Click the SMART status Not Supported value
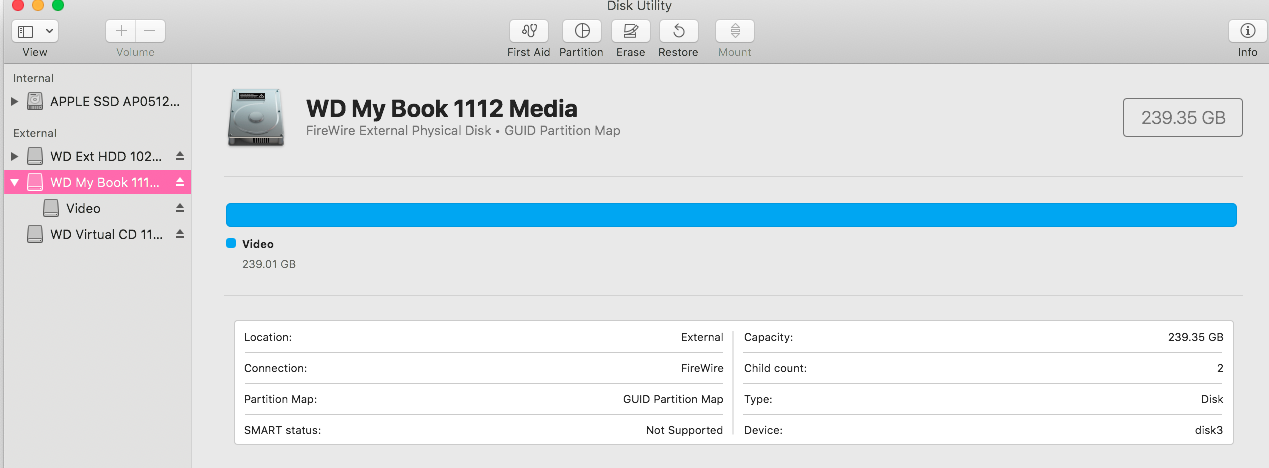Viewport: 1269px width, 468px height. (x=684, y=430)
